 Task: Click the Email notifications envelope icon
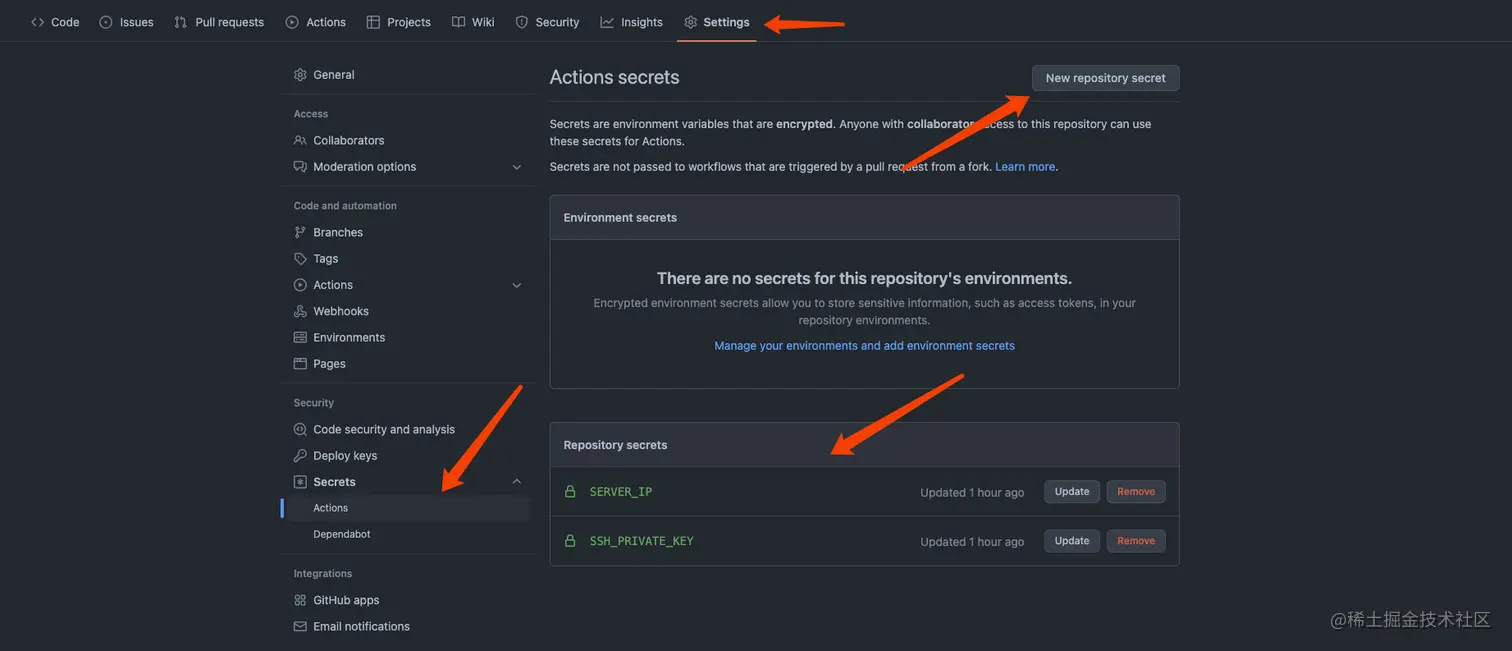point(300,627)
